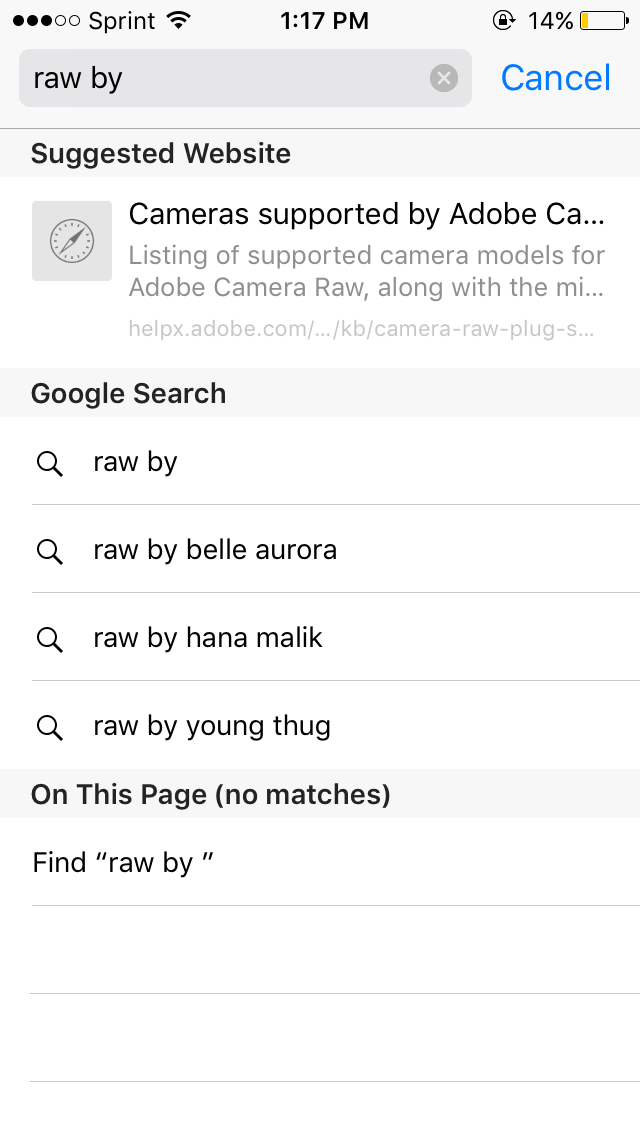Tap the Safari compass icon for the Adobe suggestion

tap(72, 241)
